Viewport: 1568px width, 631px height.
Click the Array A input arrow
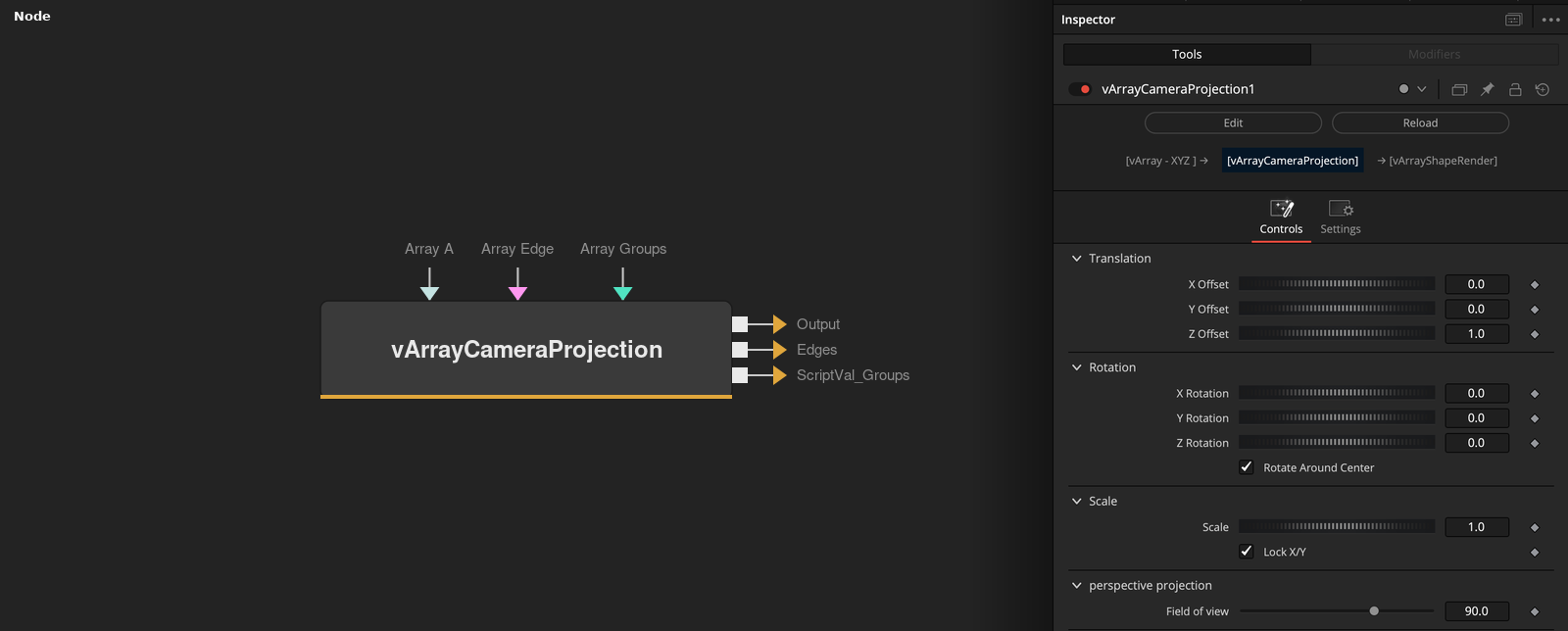429,293
